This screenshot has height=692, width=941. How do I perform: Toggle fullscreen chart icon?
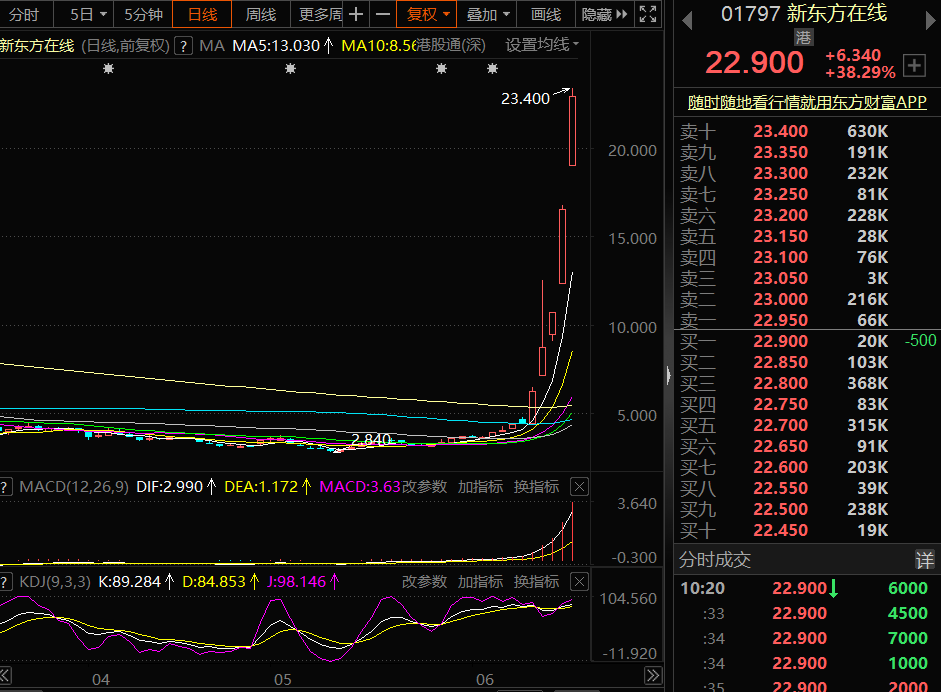(648, 14)
